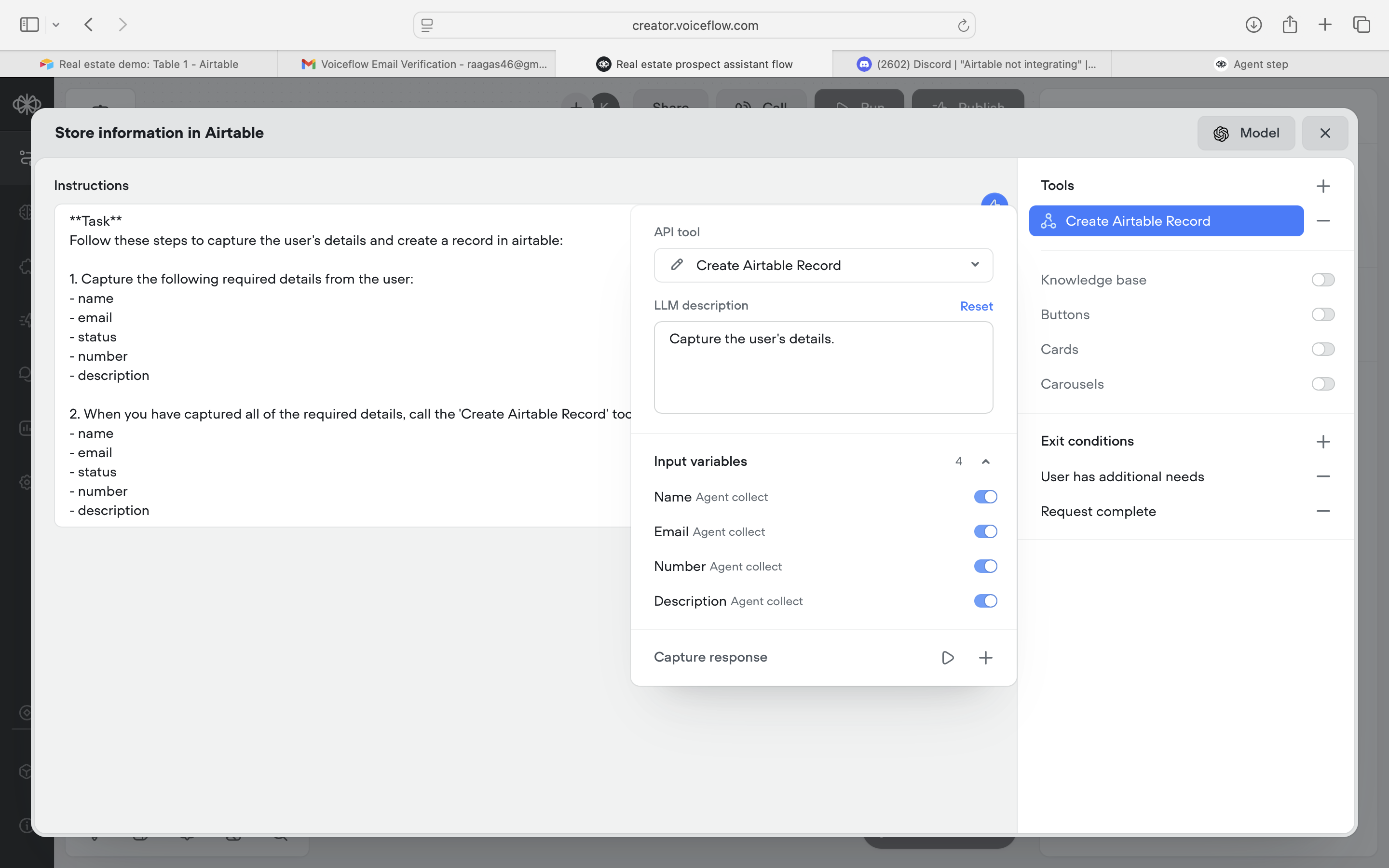Show the tab overview icon

click(x=1362, y=25)
